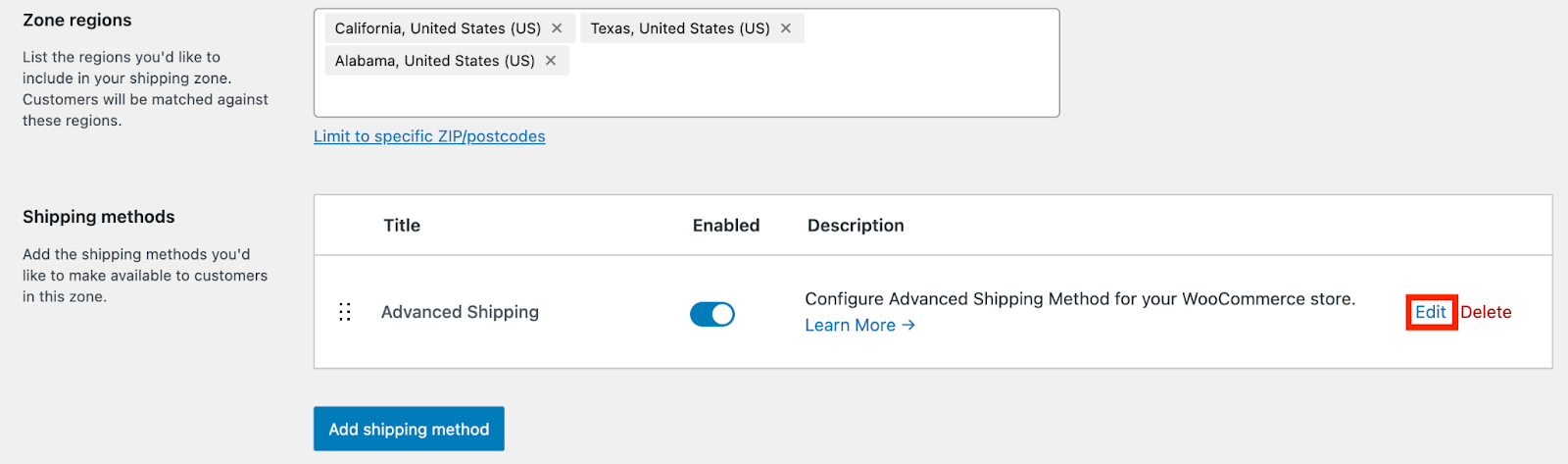Image resolution: width=1568 pixels, height=464 pixels.
Task: Click the Enabled column header
Action: (726, 226)
